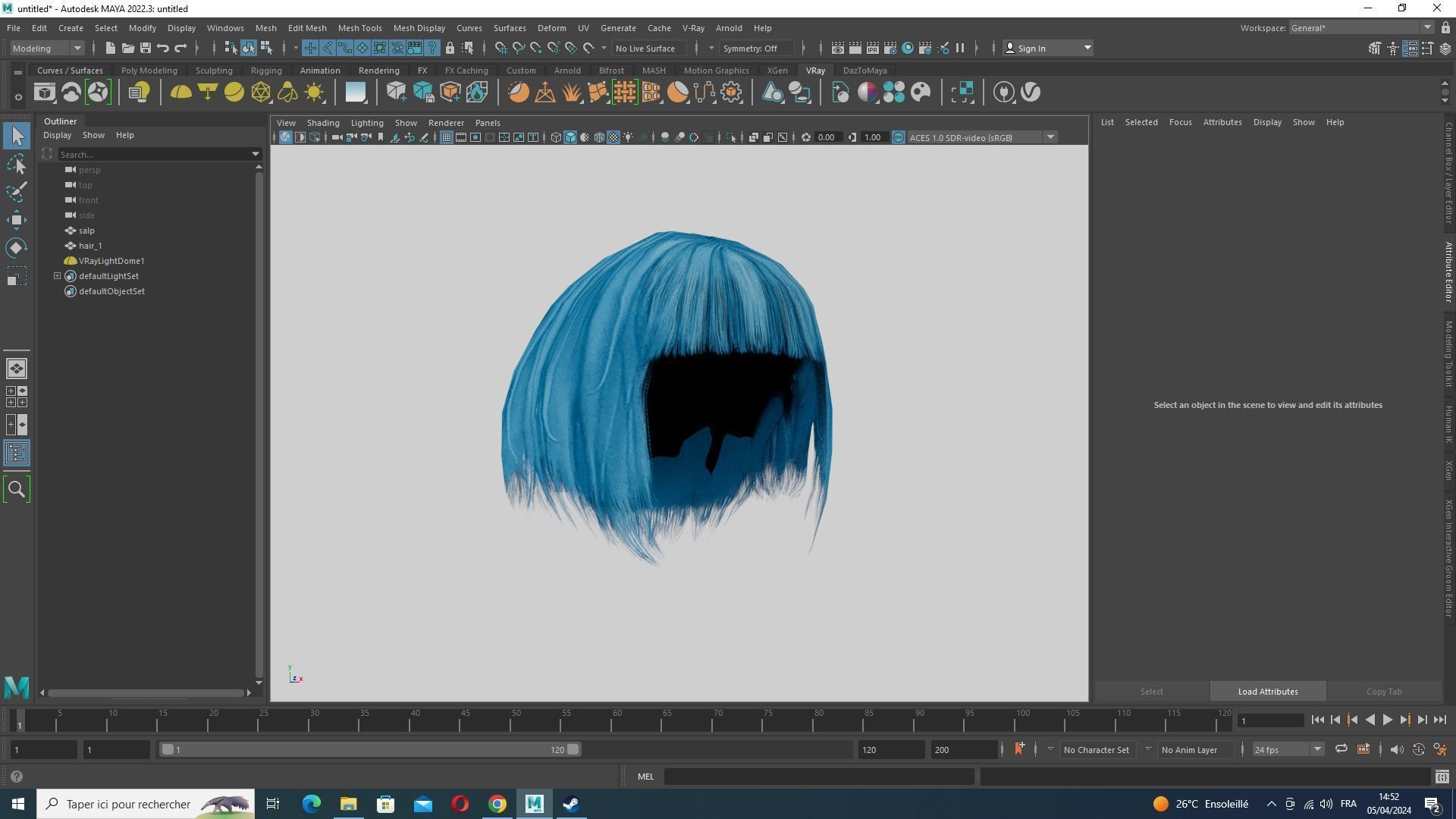This screenshot has height=819, width=1456.
Task: Open the Modeling menu set dropdown
Action: click(x=47, y=48)
